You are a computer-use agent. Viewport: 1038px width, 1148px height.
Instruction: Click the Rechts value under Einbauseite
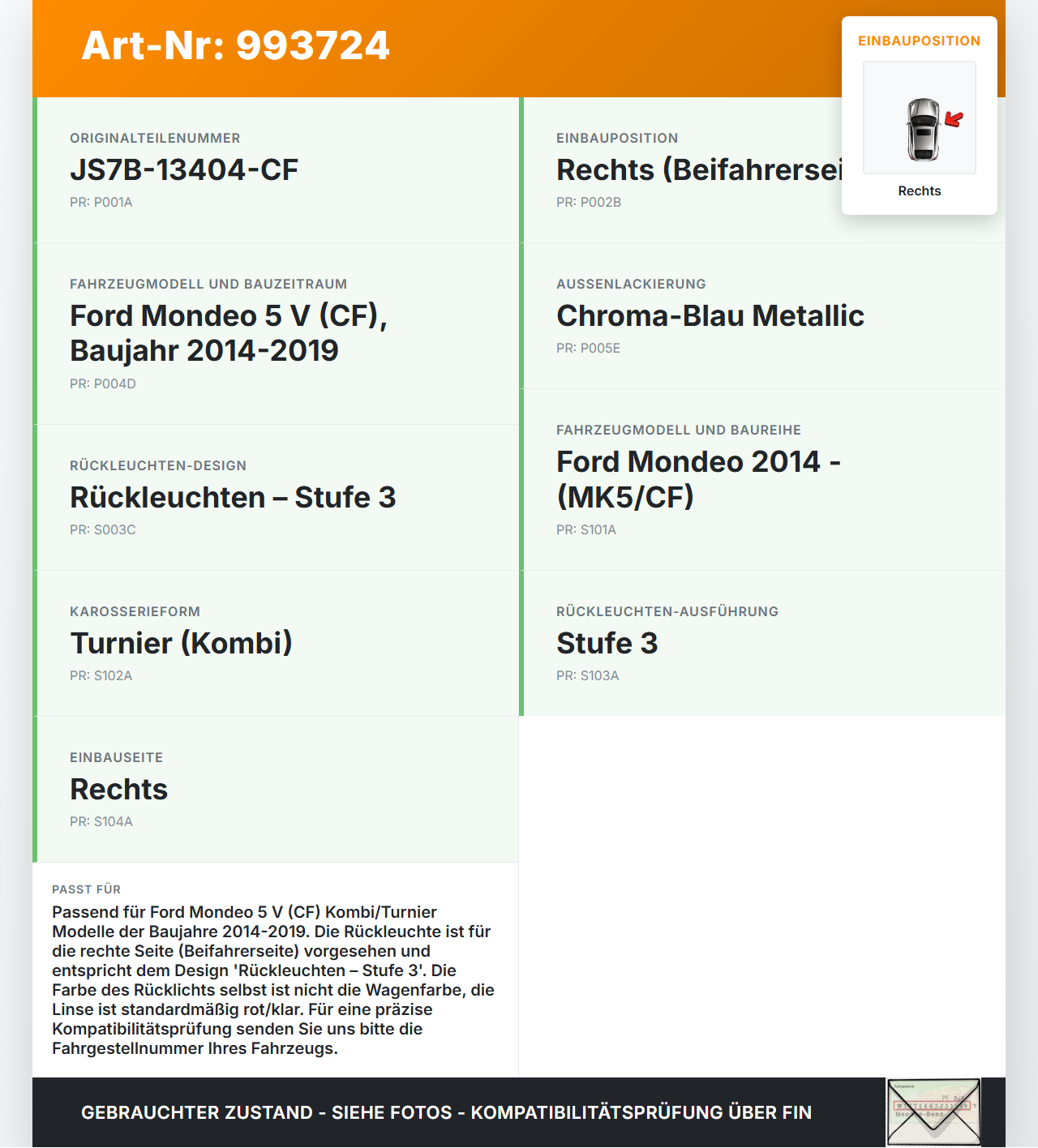tap(119, 789)
